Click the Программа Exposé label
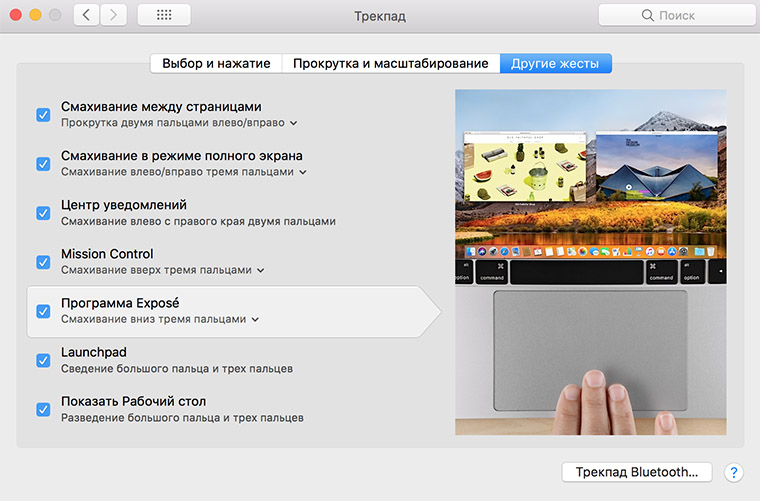760x501 pixels. tap(120, 303)
